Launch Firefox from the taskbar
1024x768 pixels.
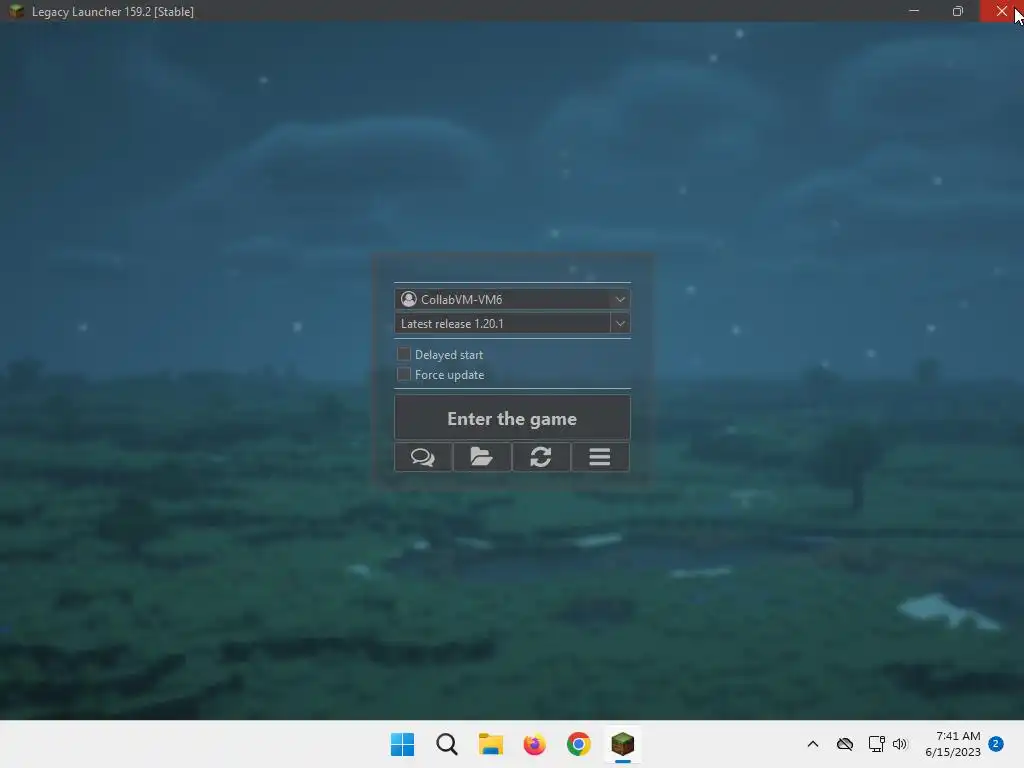point(535,744)
